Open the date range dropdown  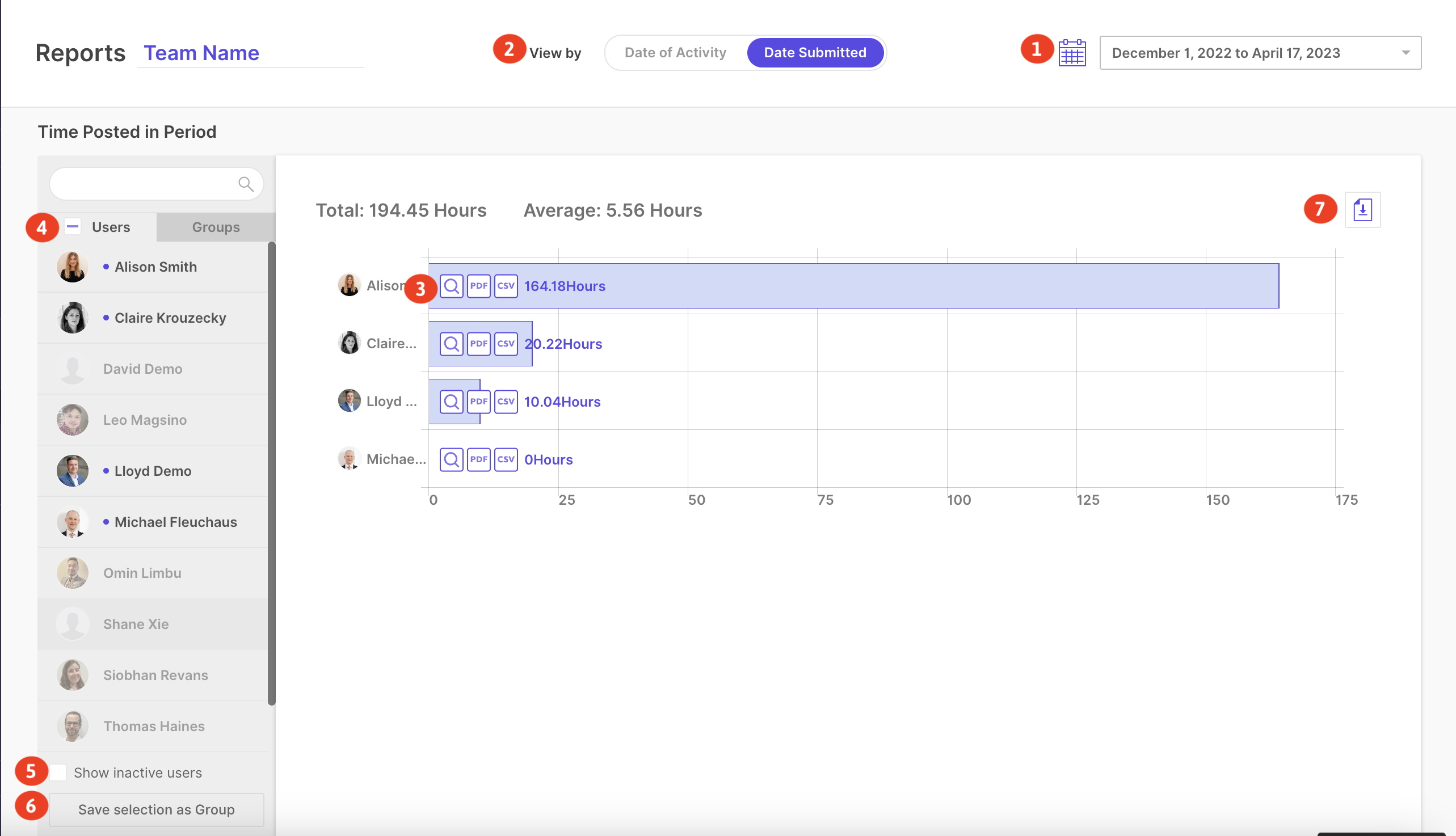click(1260, 53)
